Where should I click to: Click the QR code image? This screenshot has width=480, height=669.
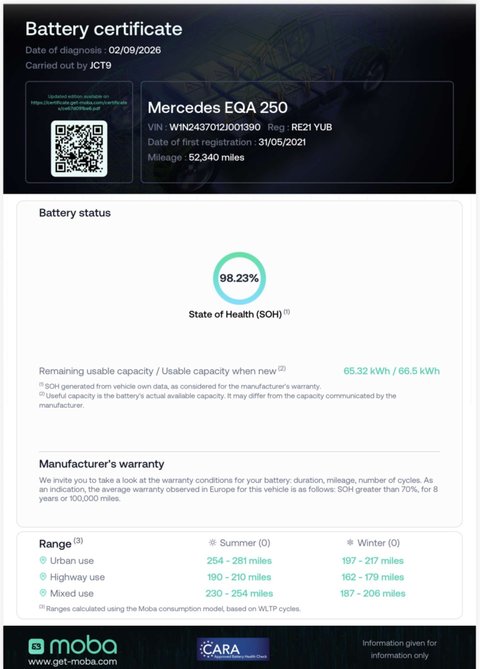(79, 148)
